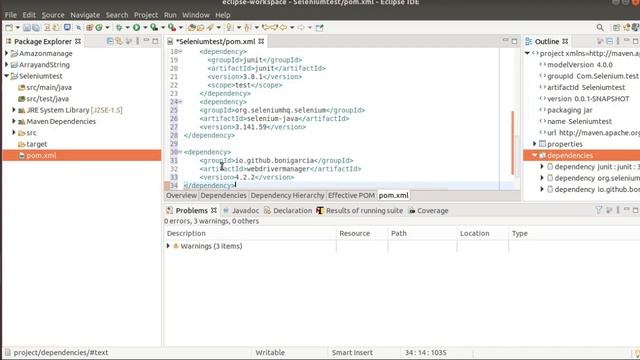
Task: Click red overview ruler marker in editor
Action: 513,142
